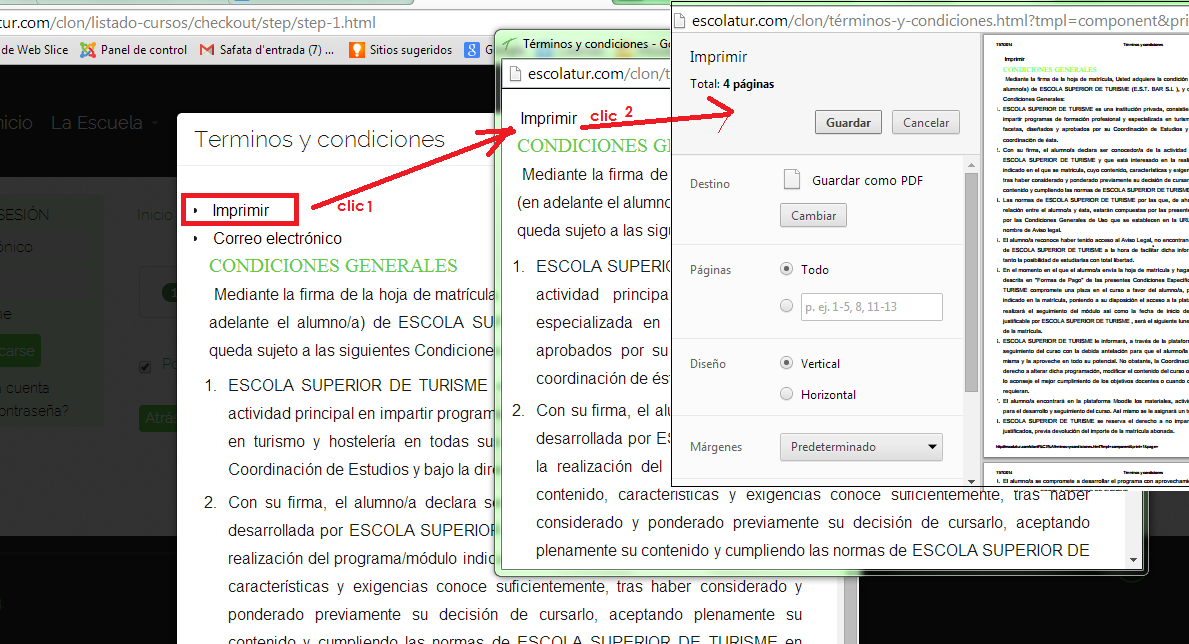The width and height of the screenshot is (1189, 644).
Task: Choose Horizontal layout radio button
Action: point(786,394)
